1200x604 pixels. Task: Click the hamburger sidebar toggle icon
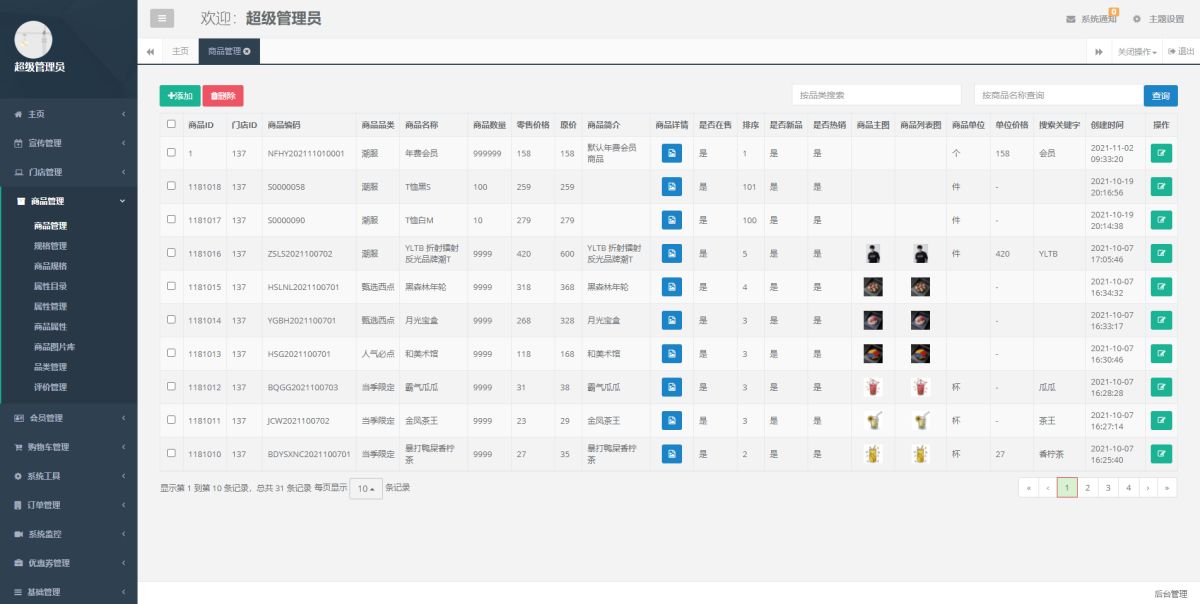[x=162, y=18]
